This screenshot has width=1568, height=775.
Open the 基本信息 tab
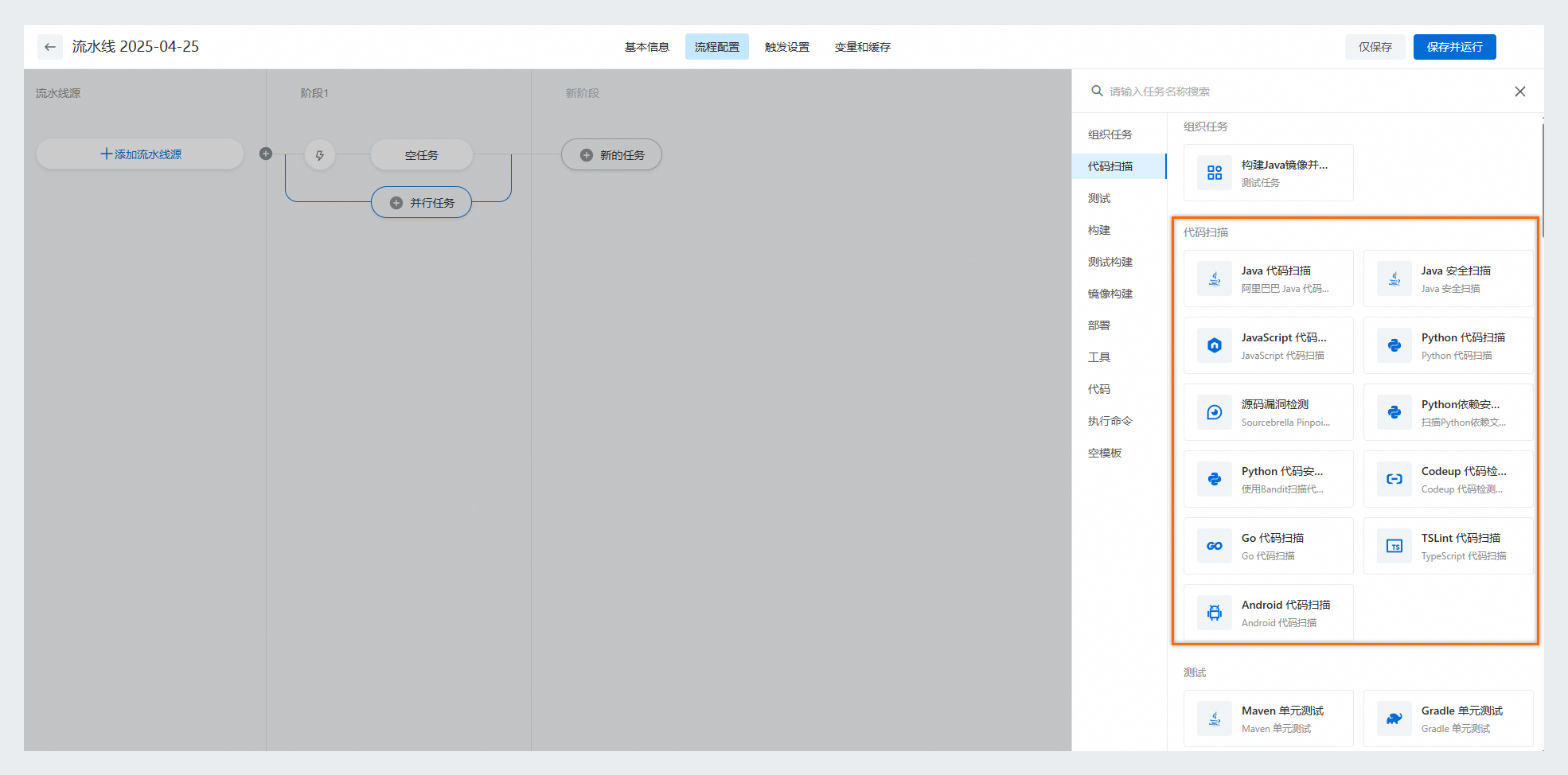tap(647, 47)
